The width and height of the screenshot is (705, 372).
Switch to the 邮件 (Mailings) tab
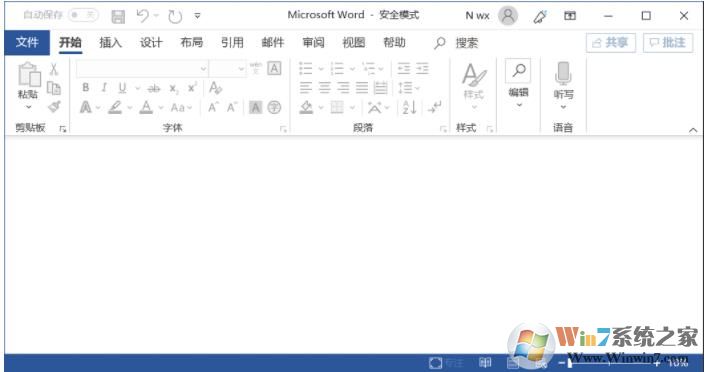[272, 43]
